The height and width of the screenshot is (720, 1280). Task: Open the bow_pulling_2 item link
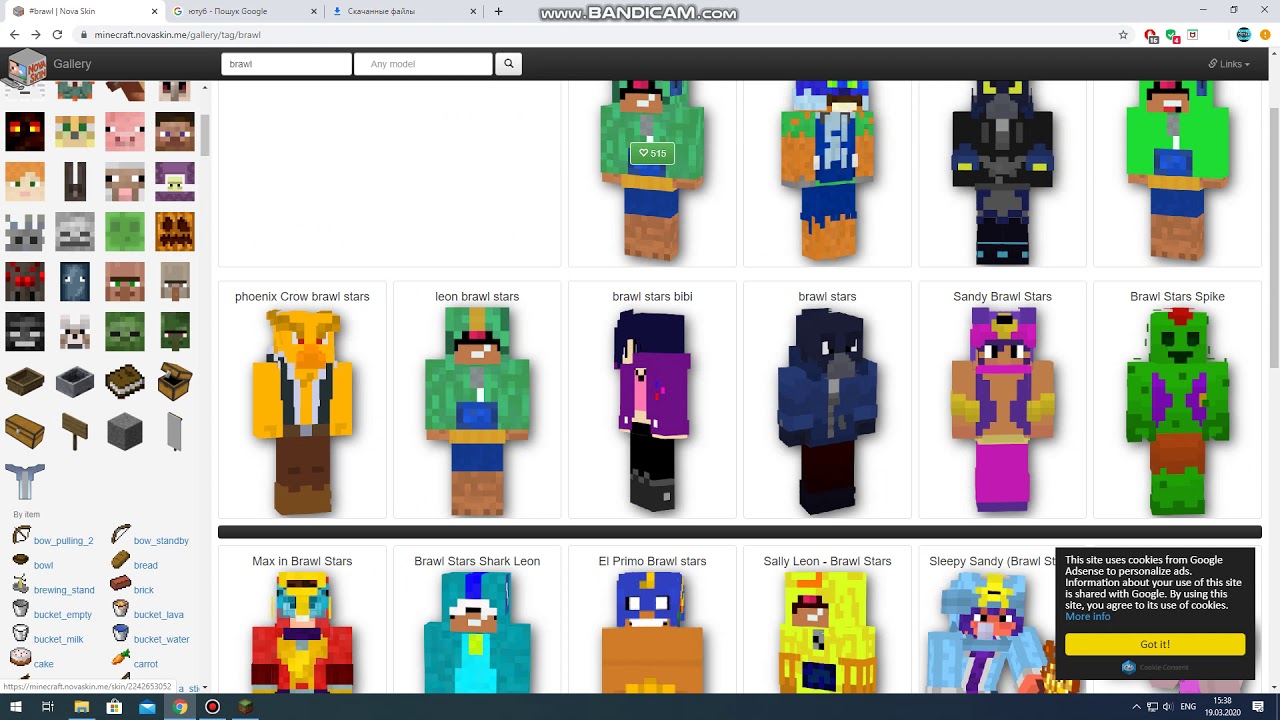tap(63, 541)
